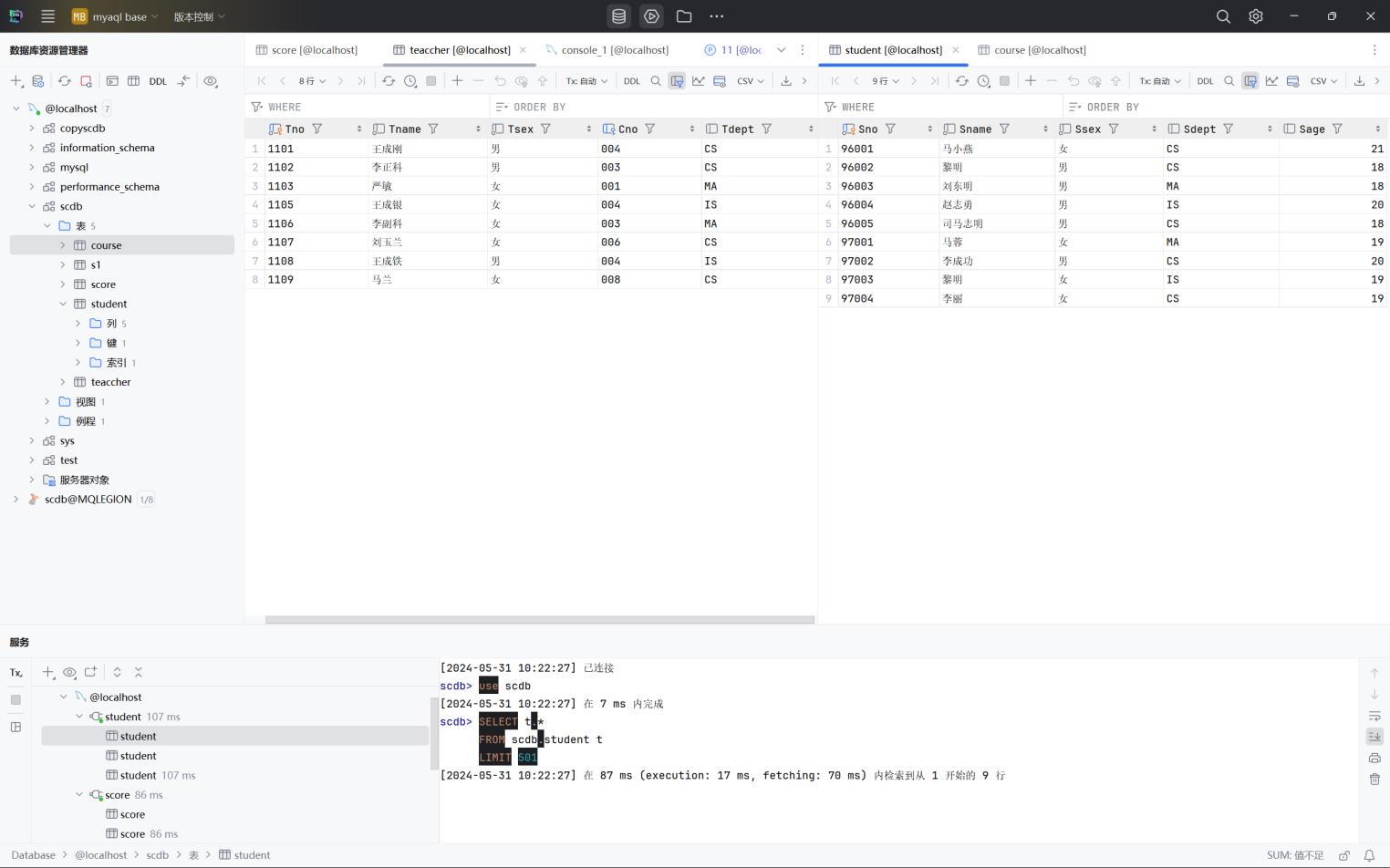Click the red deactivate/disconnect icon in explorer toolbar

pyautogui.click(x=87, y=81)
